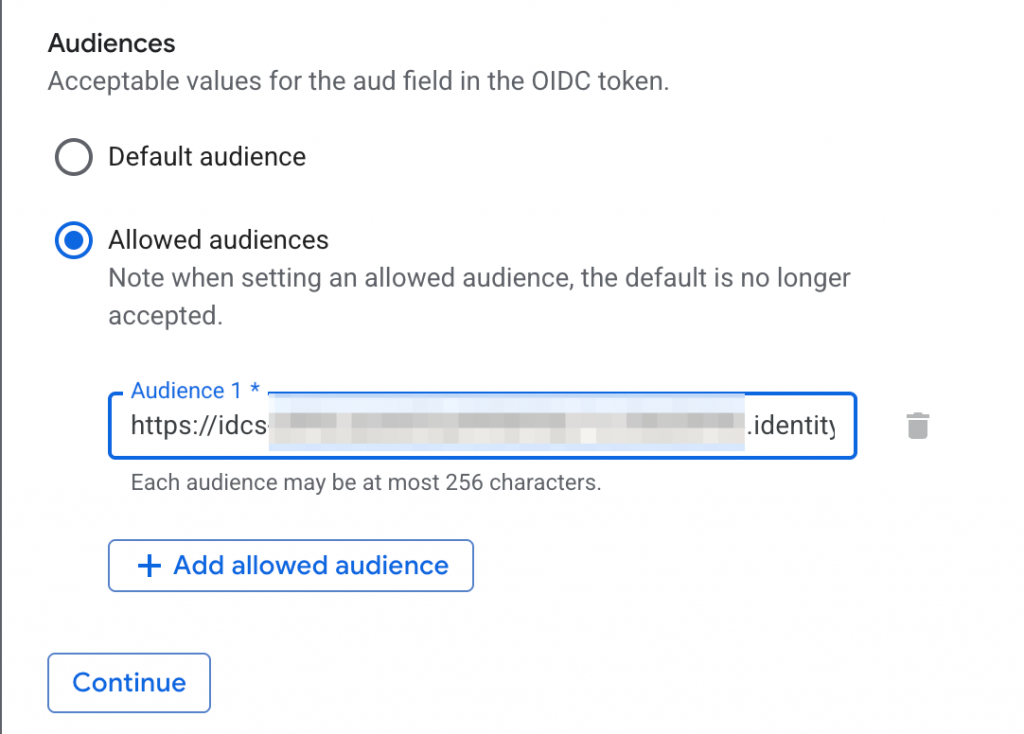This screenshot has width=1024, height=734.
Task: Focus the Audience 1 input field
Action: pos(482,426)
